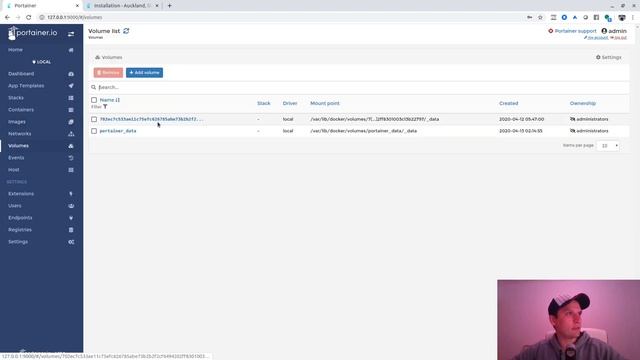Screen dimensions: 640x360
Task: Click the Portainer.io logo
Action: click(x=33, y=33)
